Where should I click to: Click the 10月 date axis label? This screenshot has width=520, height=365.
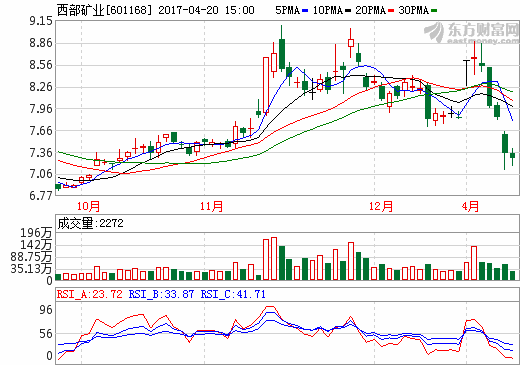coord(88,206)
